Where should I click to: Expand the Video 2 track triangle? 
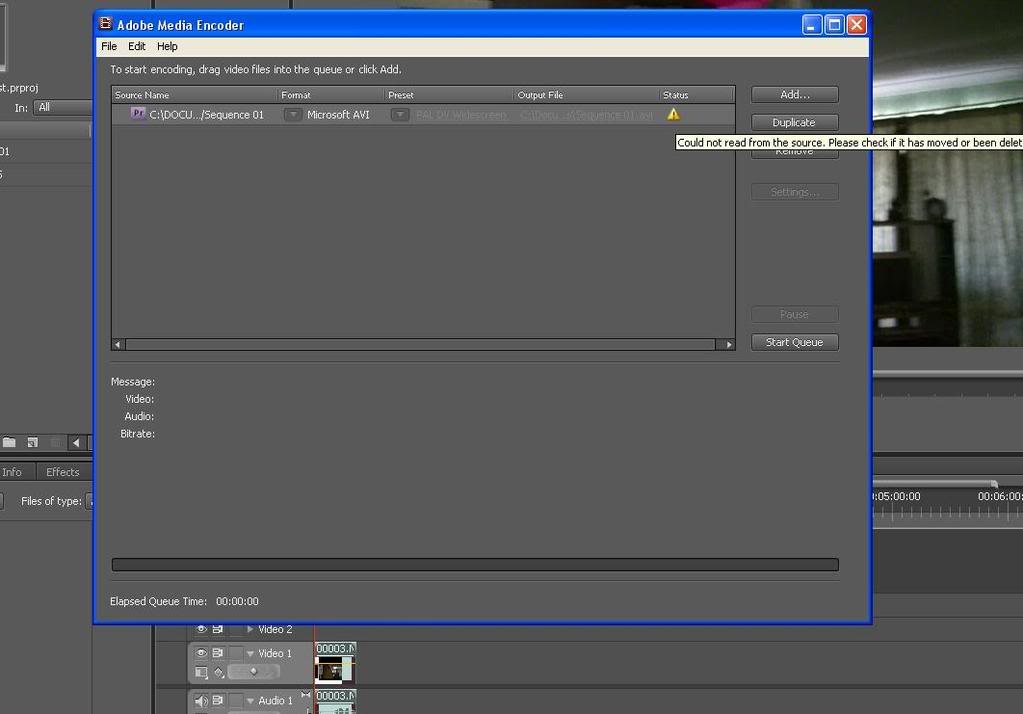coord(249,630)
